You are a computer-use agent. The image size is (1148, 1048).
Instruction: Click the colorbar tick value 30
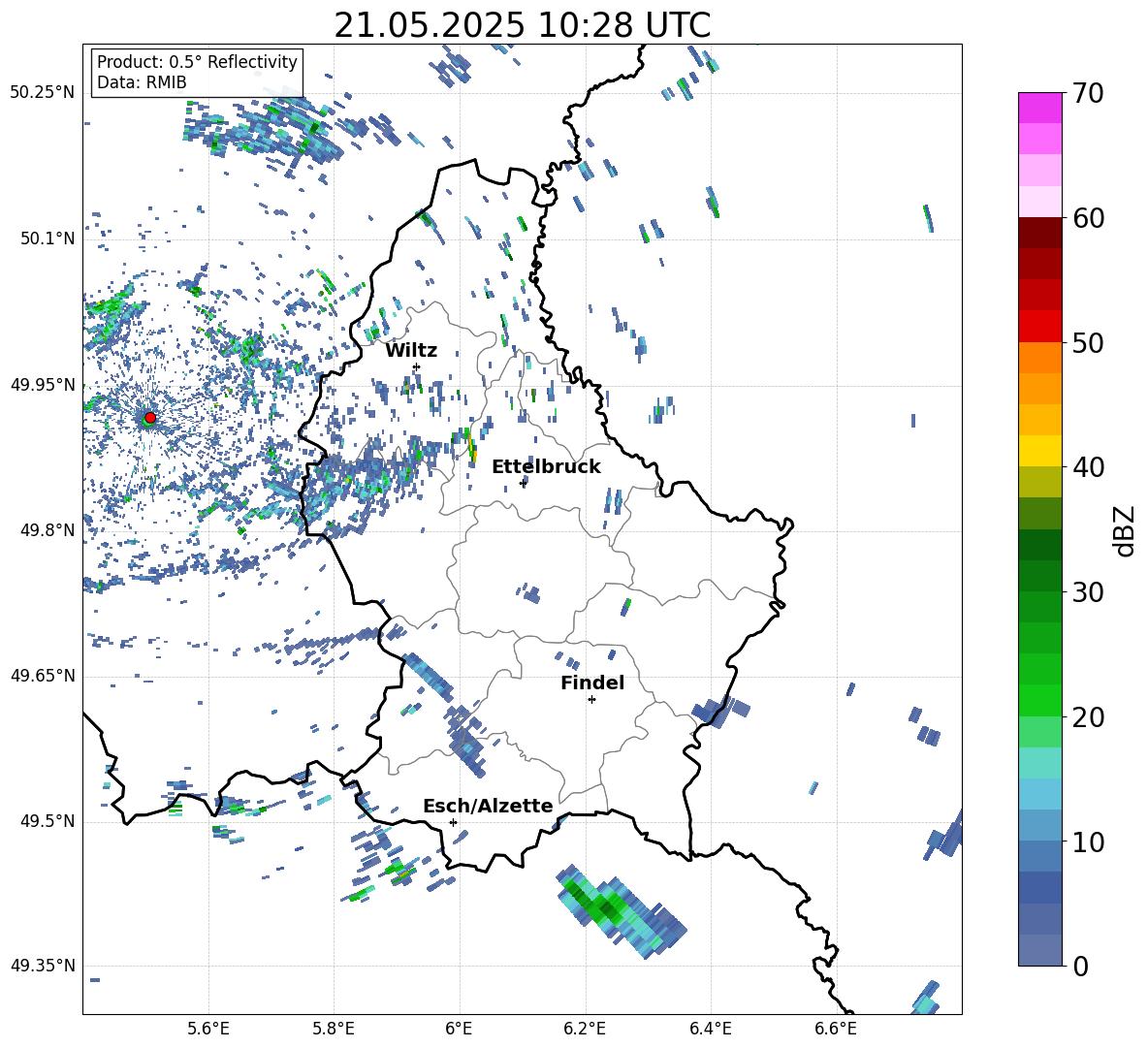(1087, 592)
